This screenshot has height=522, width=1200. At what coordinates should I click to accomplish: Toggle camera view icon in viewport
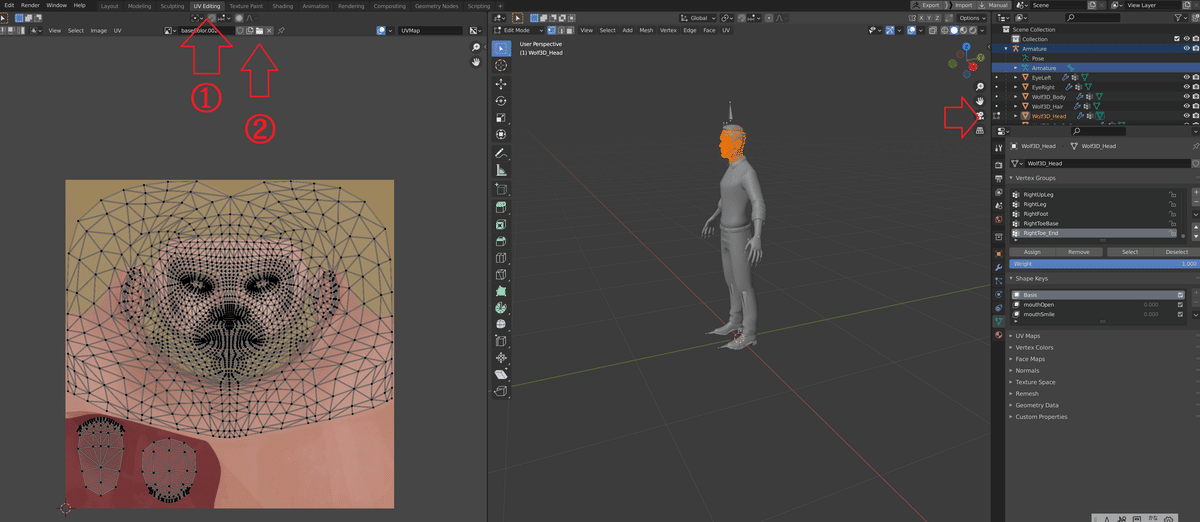[980, 116]
